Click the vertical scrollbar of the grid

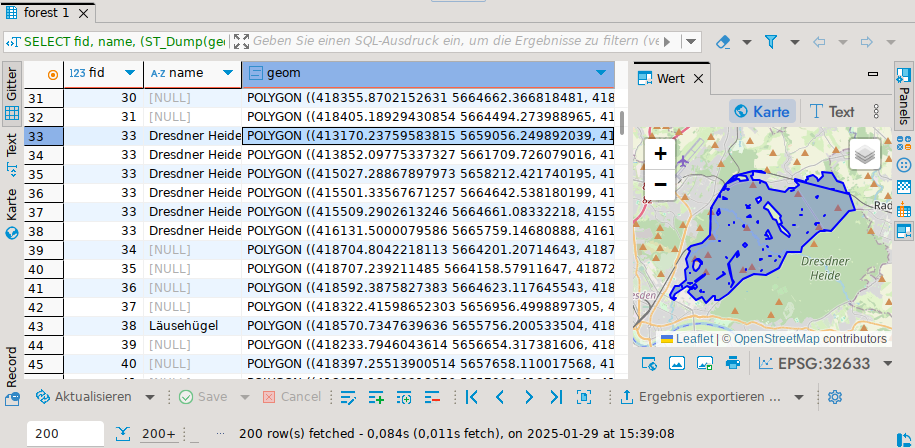tap(622, 122)
